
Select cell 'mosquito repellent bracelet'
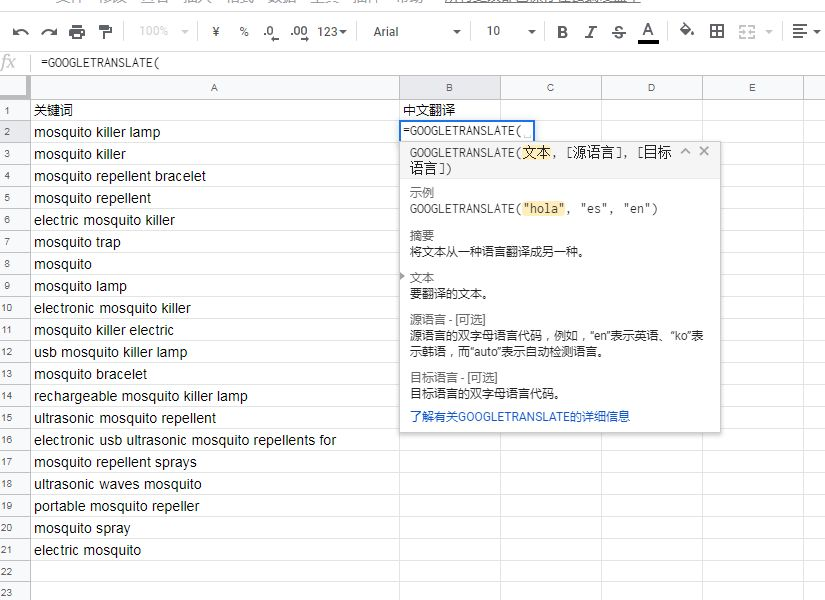215,176
